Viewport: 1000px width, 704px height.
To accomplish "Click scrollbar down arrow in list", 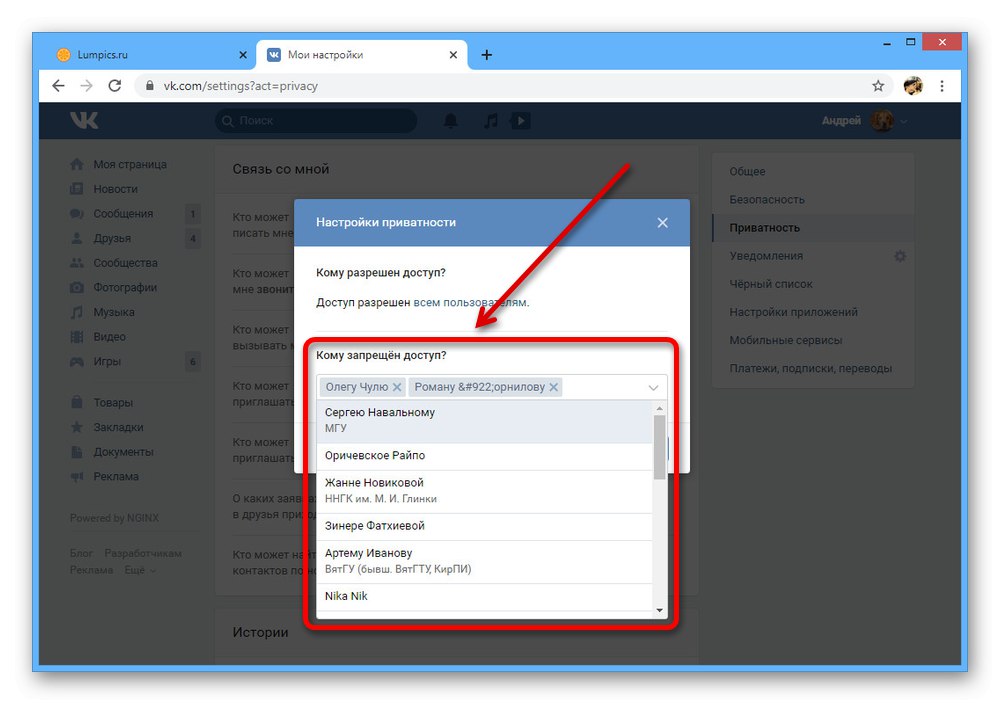I will pyautogui.click(x=659, y=610).
